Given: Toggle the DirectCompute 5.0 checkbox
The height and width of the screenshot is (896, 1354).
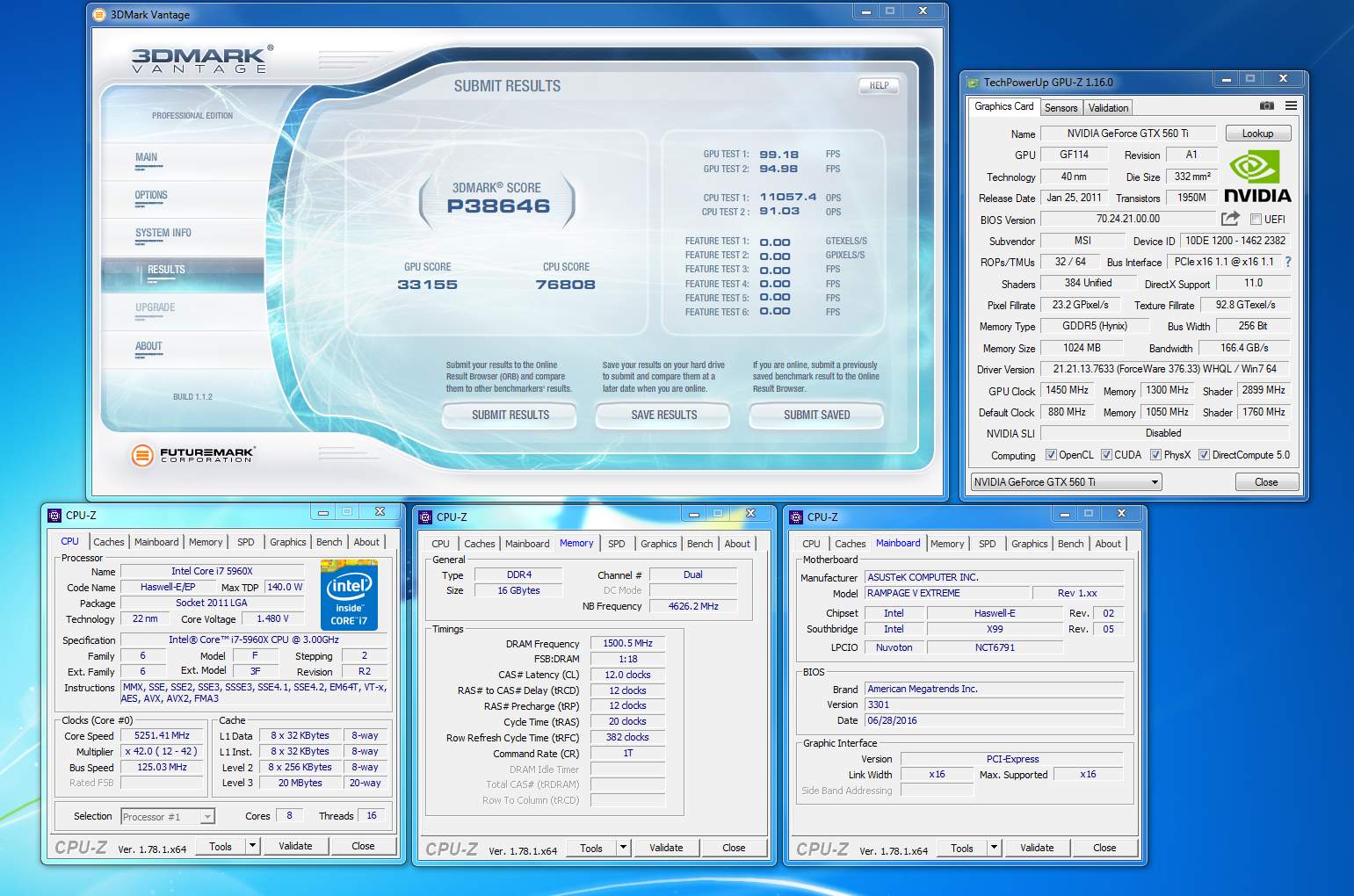Looking at the screenshot, I should point(1204,455).
